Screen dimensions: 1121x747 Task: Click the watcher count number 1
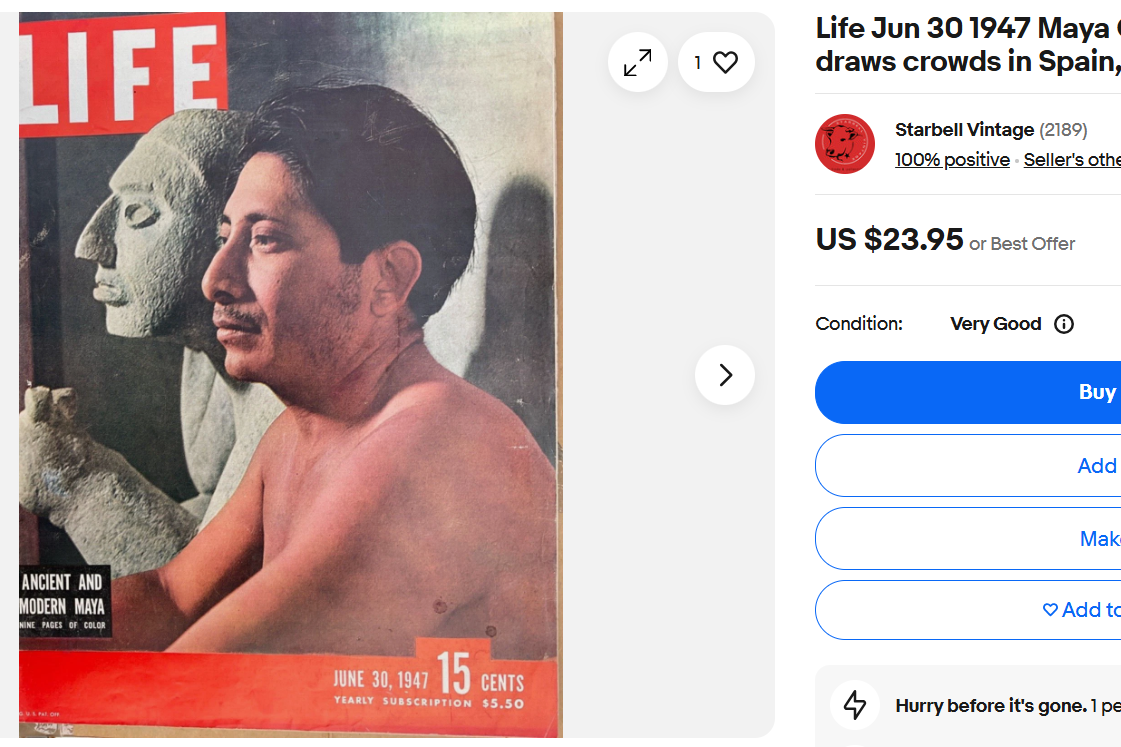tap(698, 63)
